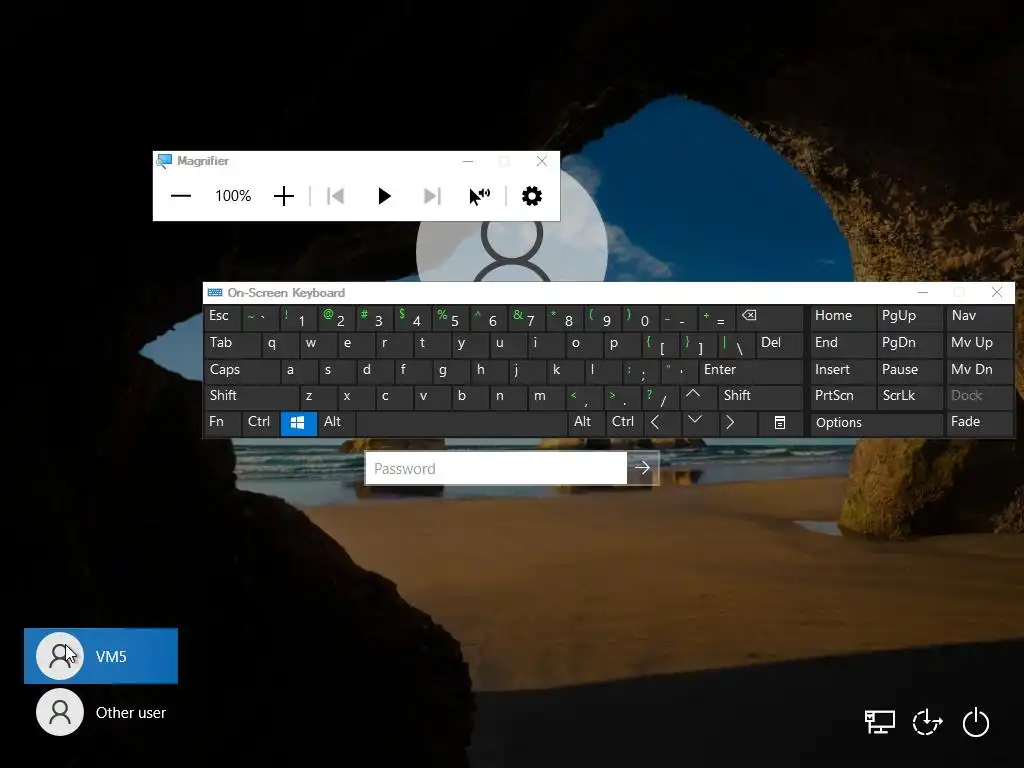Submit password with arrow button
The image size is (1024, 768).
(643, 468)
